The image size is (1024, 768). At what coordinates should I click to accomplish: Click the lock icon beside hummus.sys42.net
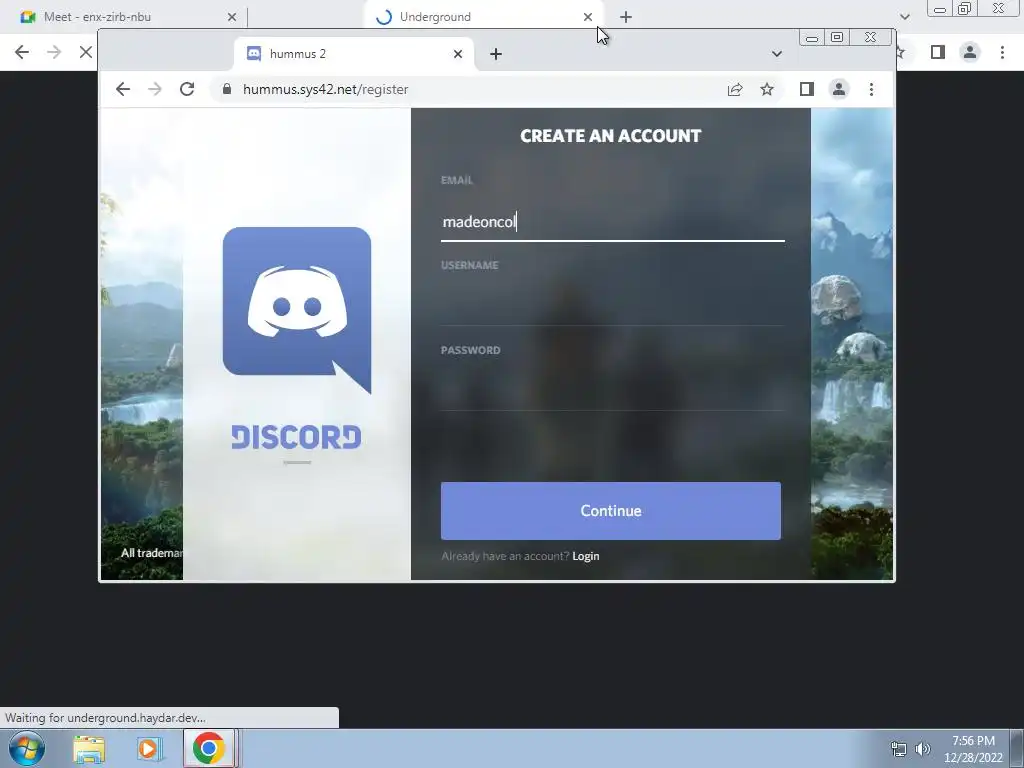[227, 89]
